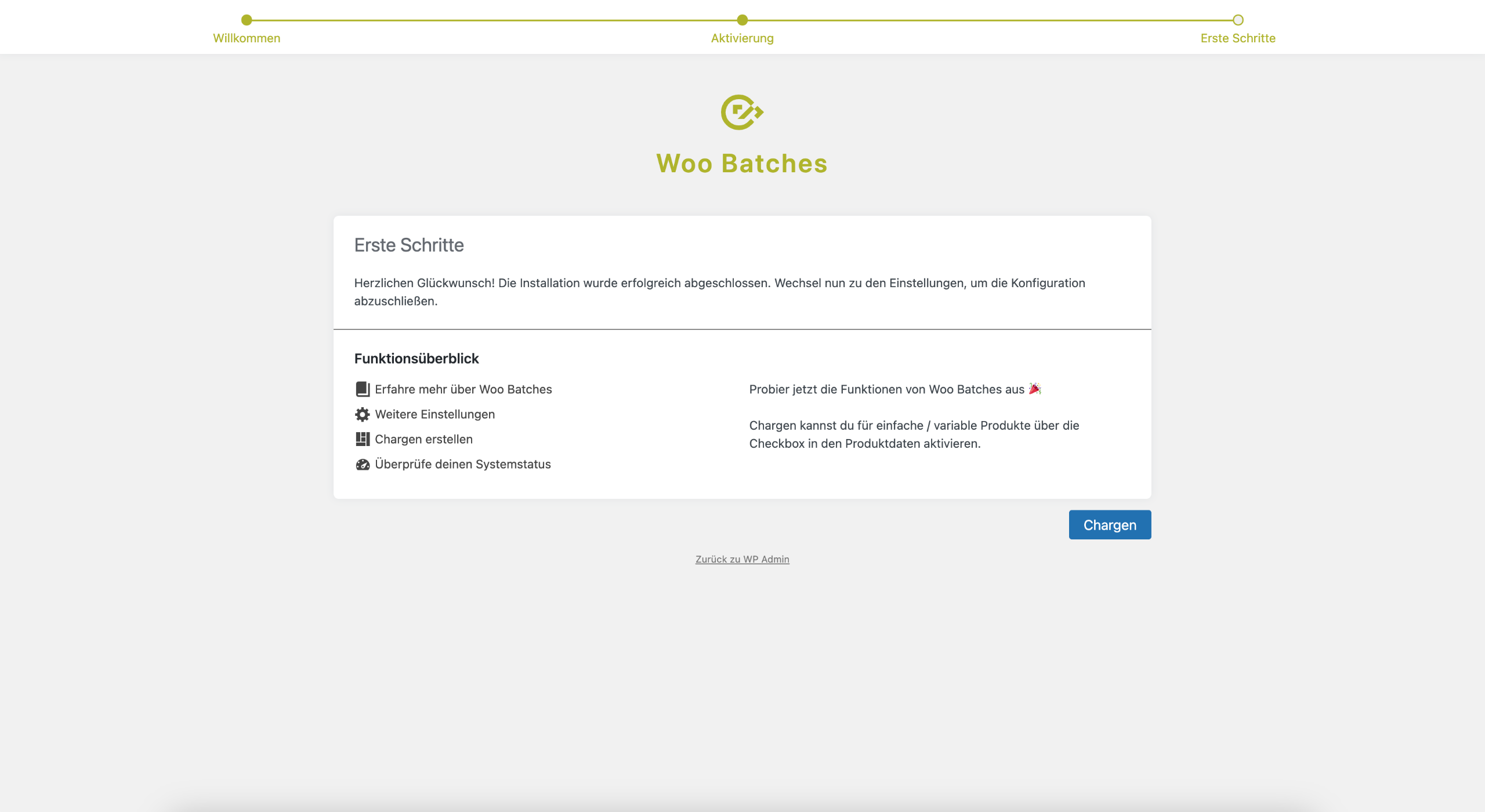Viewport: 1485px width, 812px height.
Task: Click the Erste Schritte hollow progress dot
Action: (1238, 20)
